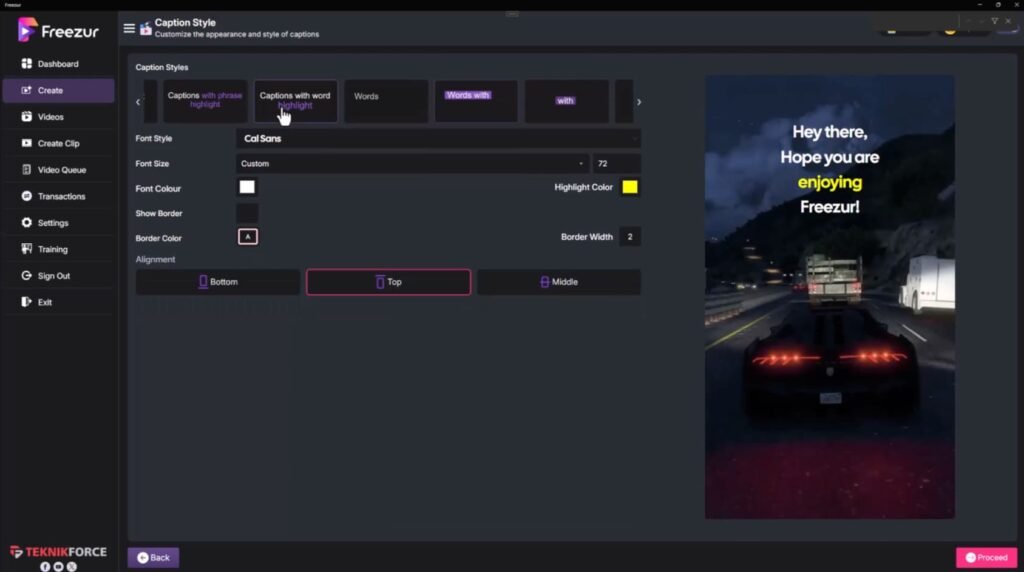1024x572 pixels.
Task: Select Captions with phrase highlight style
Action: 205,100
